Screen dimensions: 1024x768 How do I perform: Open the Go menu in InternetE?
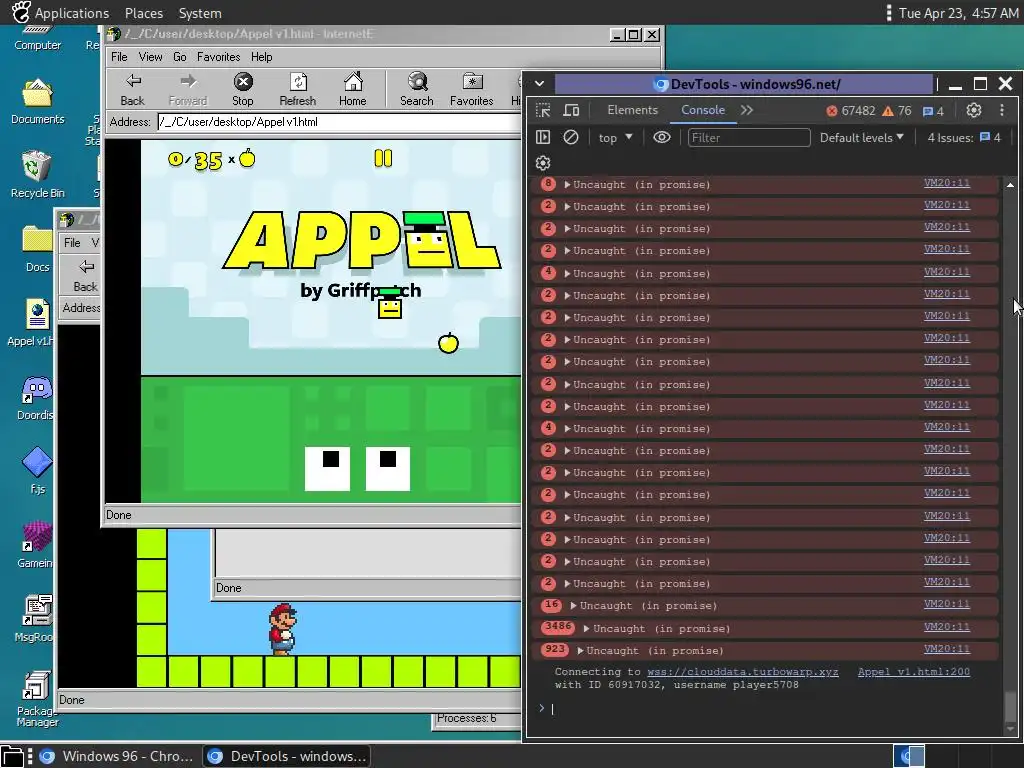(180, 57)
